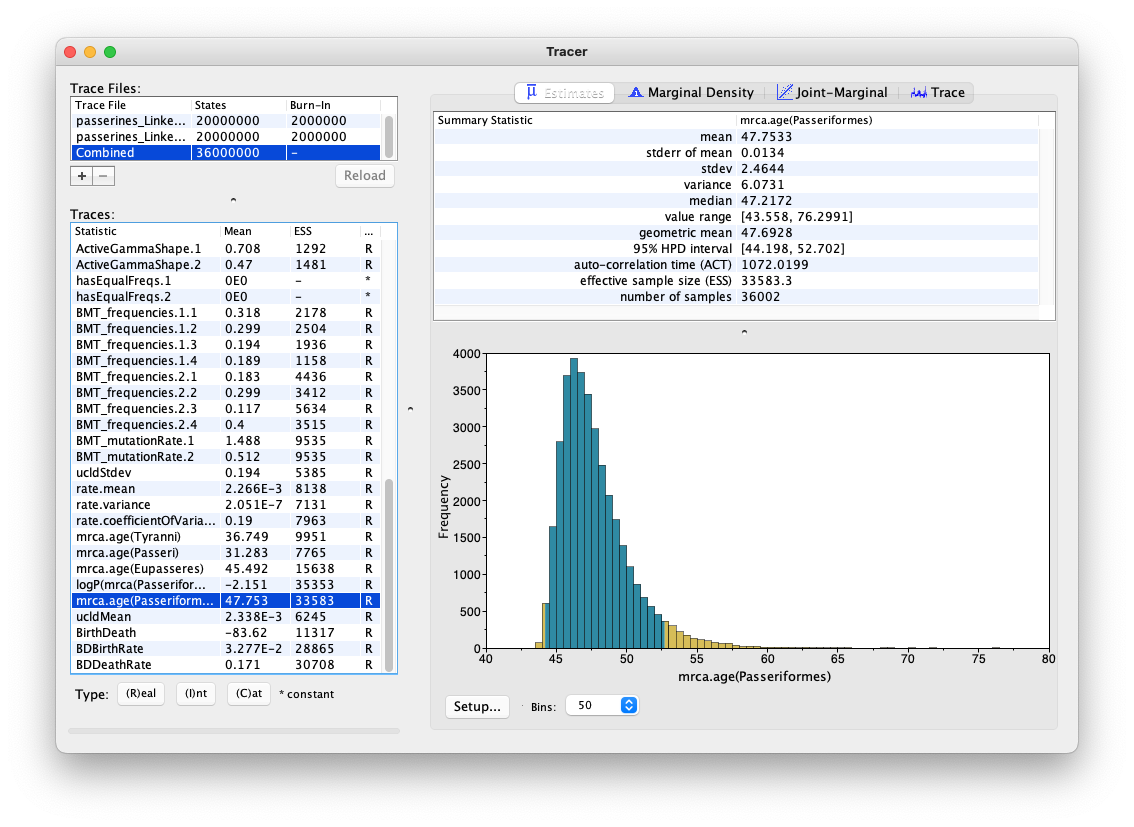The image size is (1134, 827).
Task: Select the mrca.age(Tyranni) trace
Action: click(226, 536)
